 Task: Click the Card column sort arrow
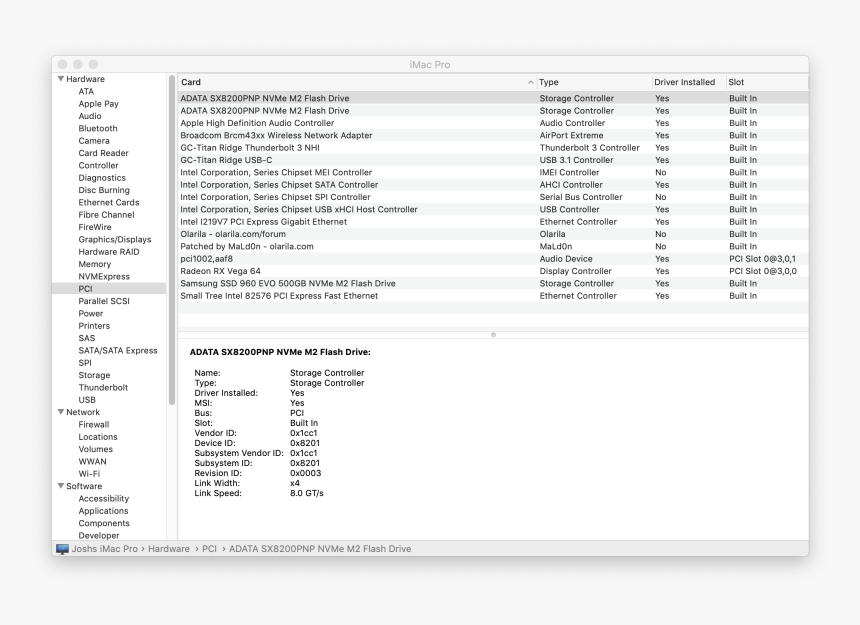530,82
